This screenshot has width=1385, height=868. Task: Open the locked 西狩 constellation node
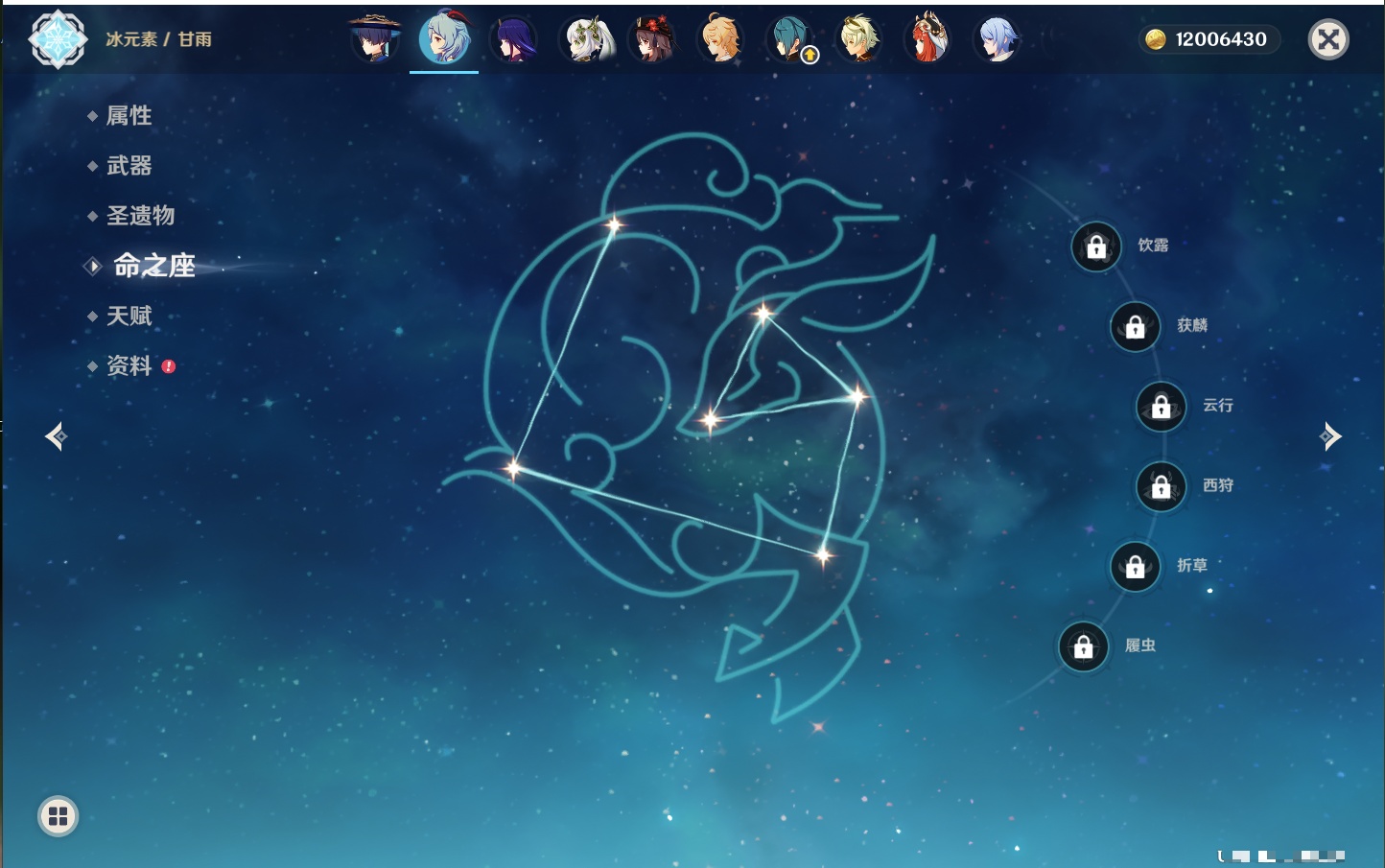click(1161, 487)
